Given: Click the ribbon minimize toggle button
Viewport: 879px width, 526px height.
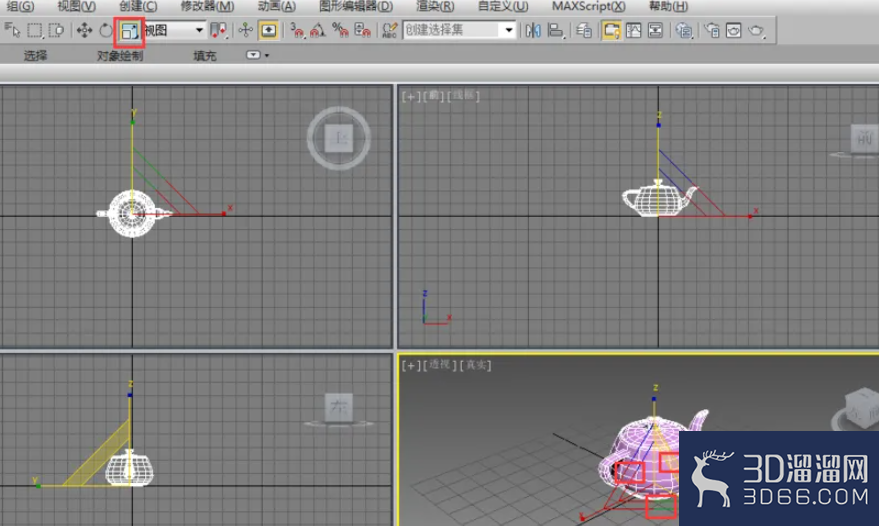Looking at the screenshot, I should (253, 55).
